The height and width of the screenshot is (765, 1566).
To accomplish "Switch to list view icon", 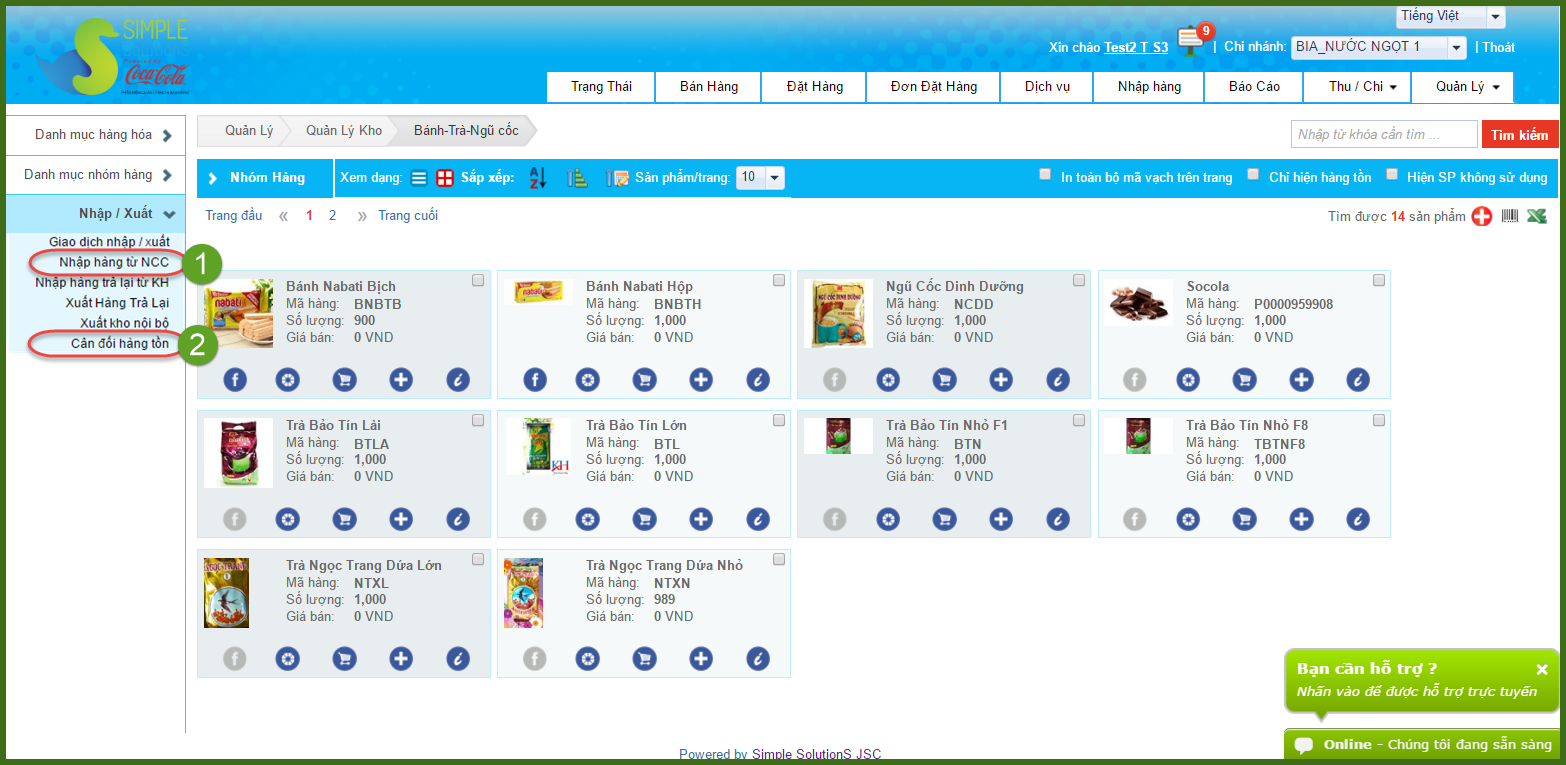I will [x=419, y=178].
